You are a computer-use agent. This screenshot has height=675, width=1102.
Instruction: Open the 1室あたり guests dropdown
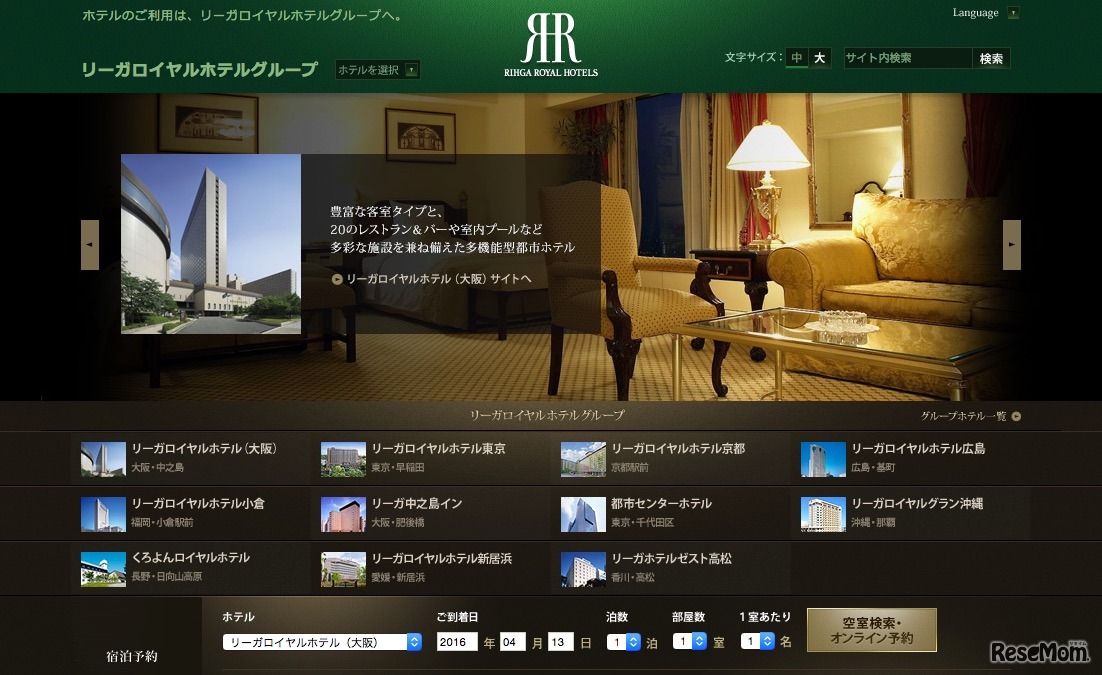click(758, 641)
